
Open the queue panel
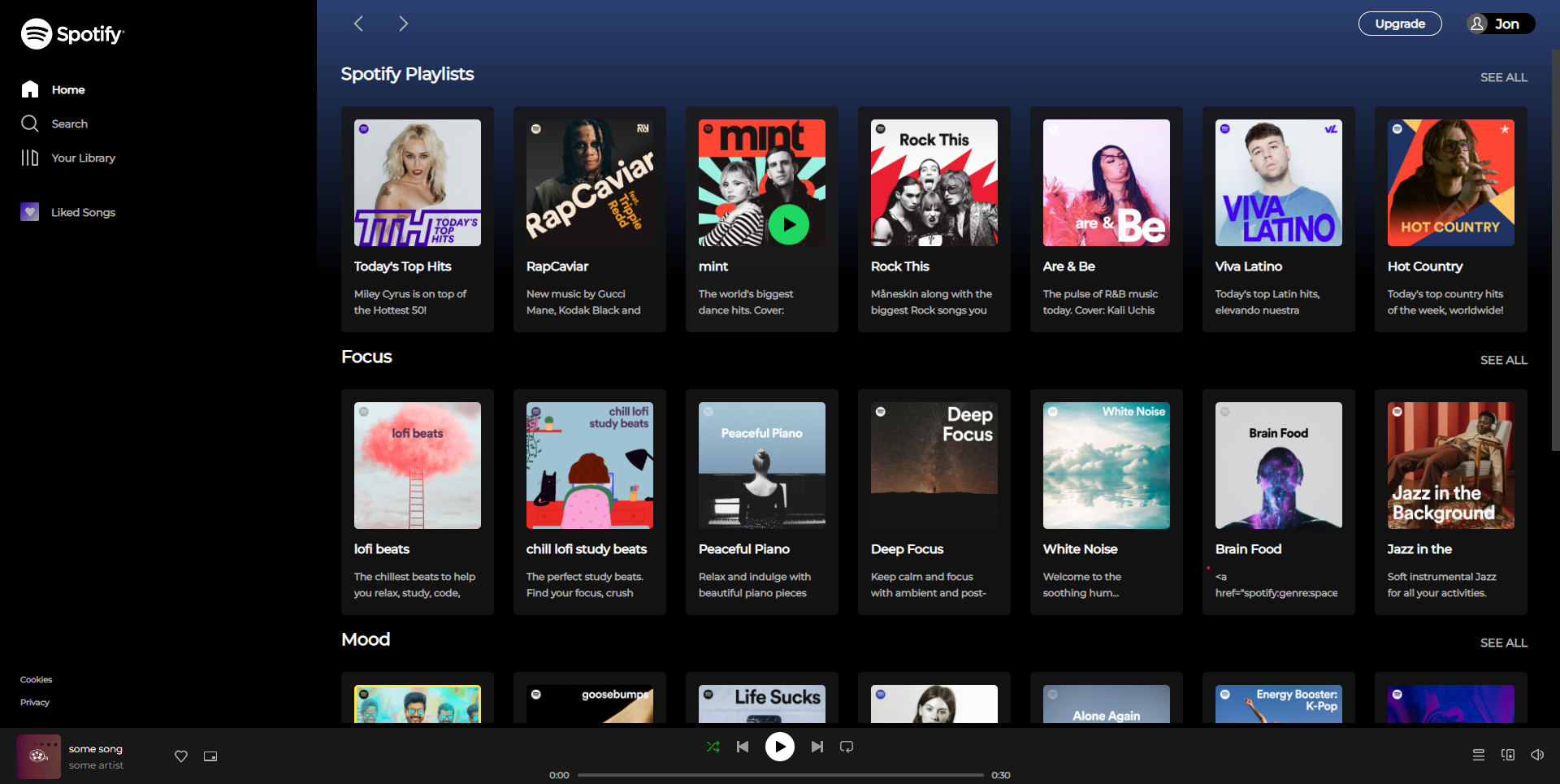pyautogui.click(x=1478, y=755)
